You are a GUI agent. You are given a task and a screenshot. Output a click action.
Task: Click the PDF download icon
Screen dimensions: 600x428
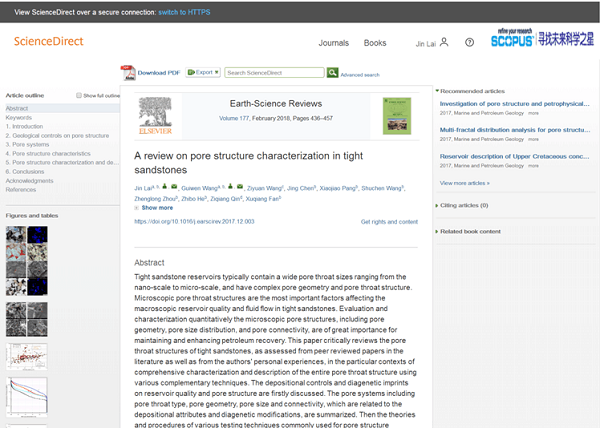point(127,72)
